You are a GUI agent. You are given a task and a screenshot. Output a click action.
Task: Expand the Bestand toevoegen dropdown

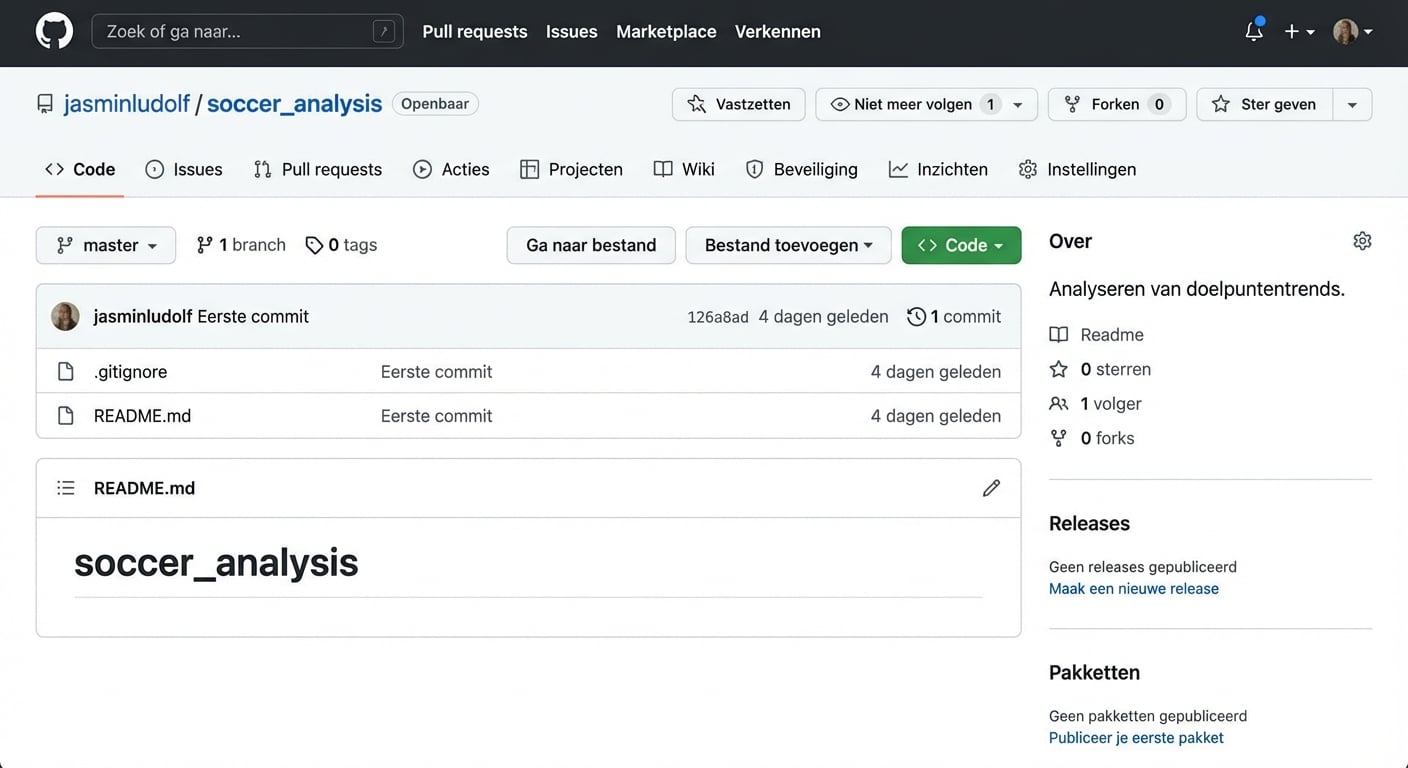788,245
